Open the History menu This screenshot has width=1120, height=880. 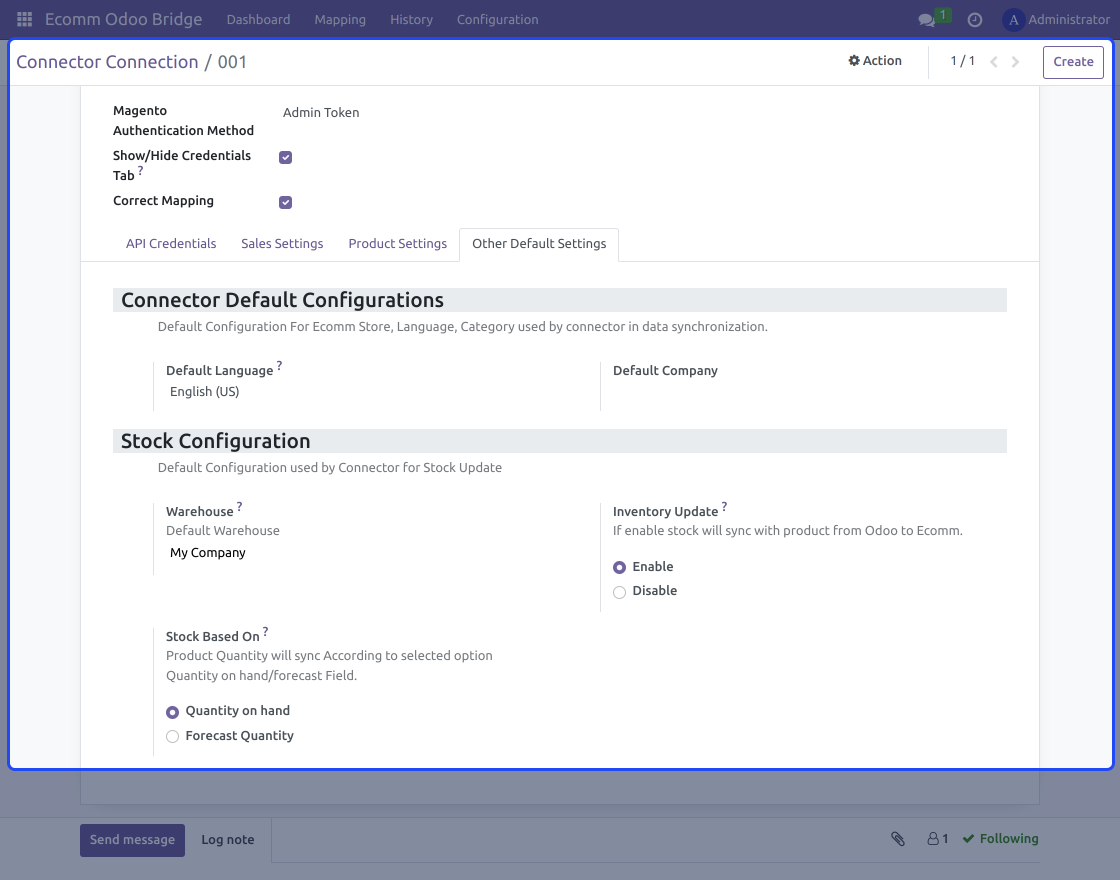point(411,19)
